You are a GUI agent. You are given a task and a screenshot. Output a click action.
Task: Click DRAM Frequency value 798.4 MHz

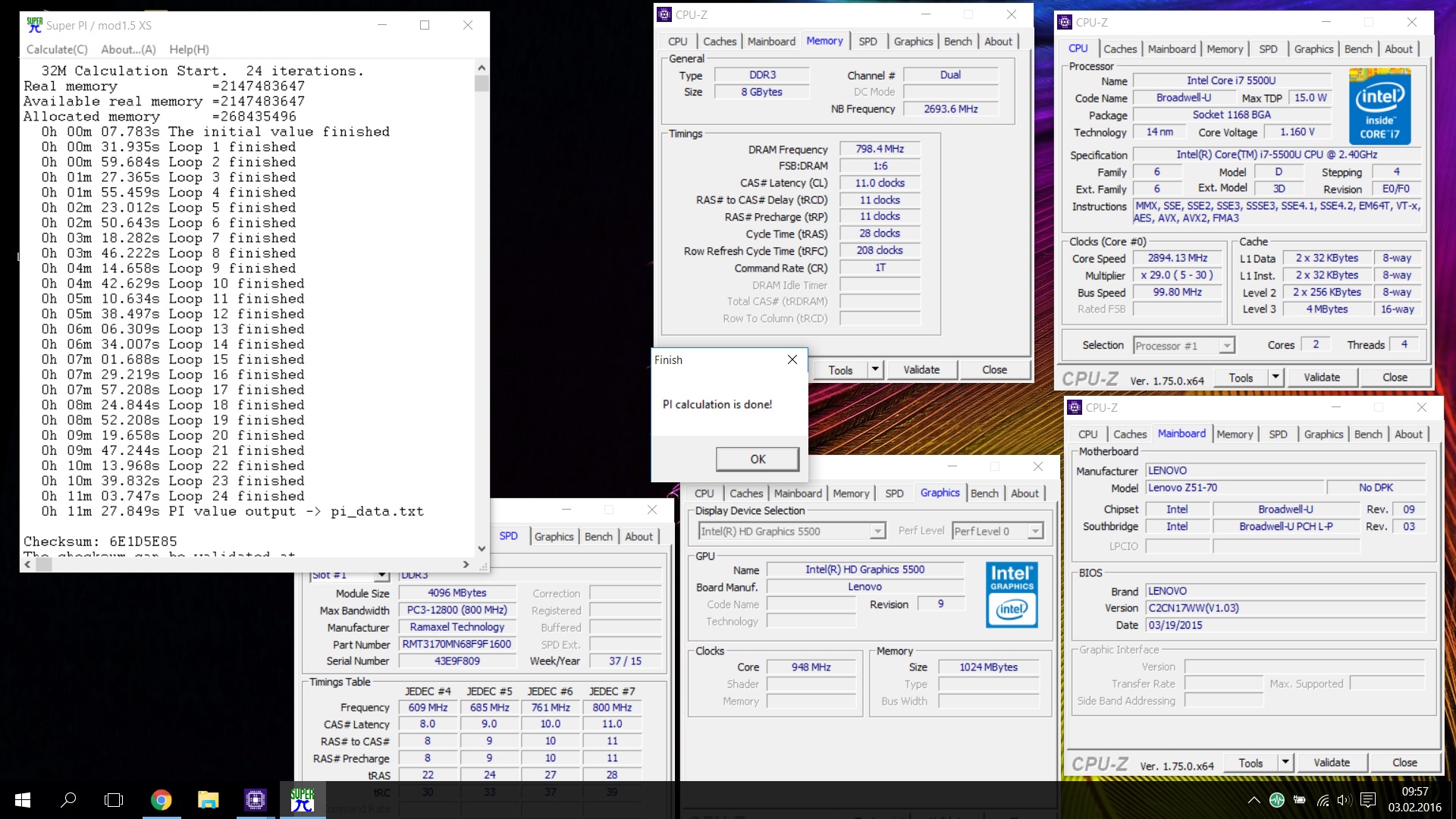click(x=880, y=149)
